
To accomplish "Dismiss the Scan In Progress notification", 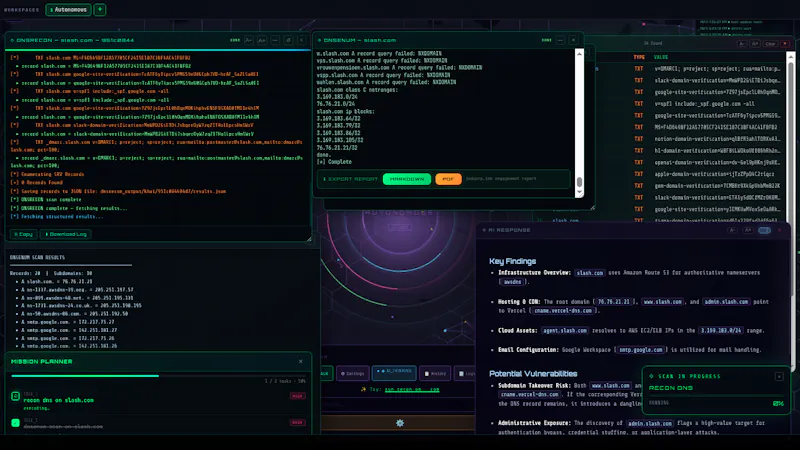I will click(x=779, y=377).
